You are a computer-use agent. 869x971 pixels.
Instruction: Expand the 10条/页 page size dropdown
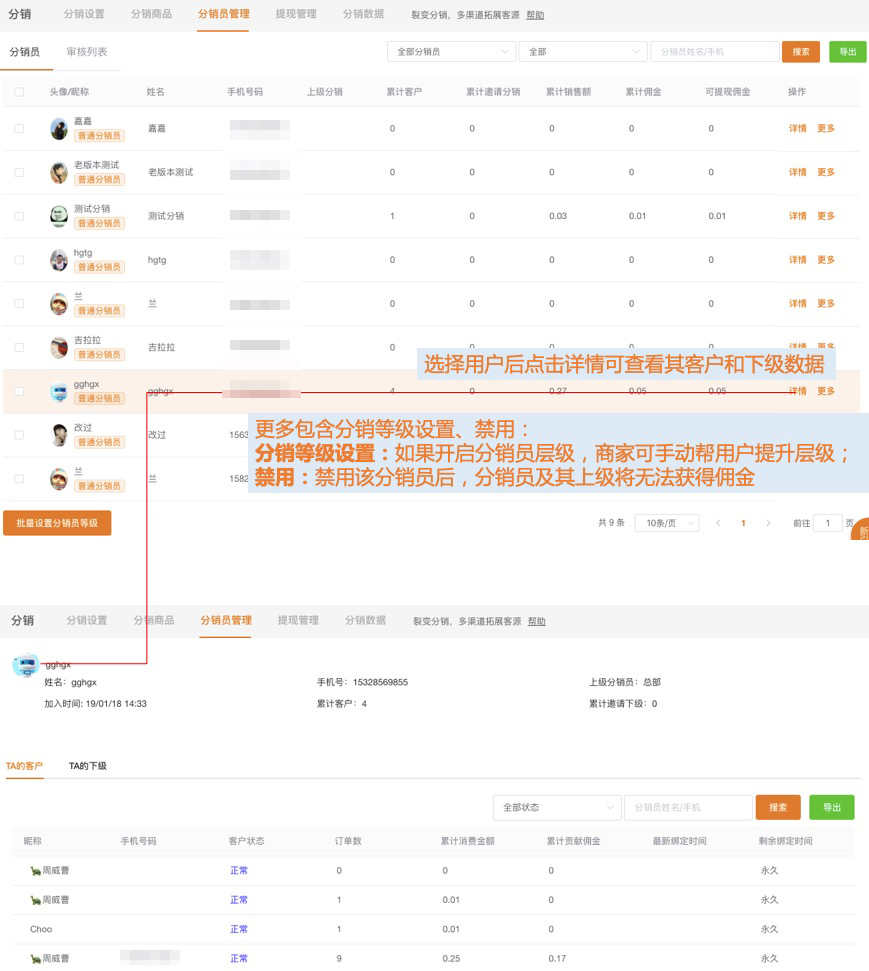tap(666, 523)
